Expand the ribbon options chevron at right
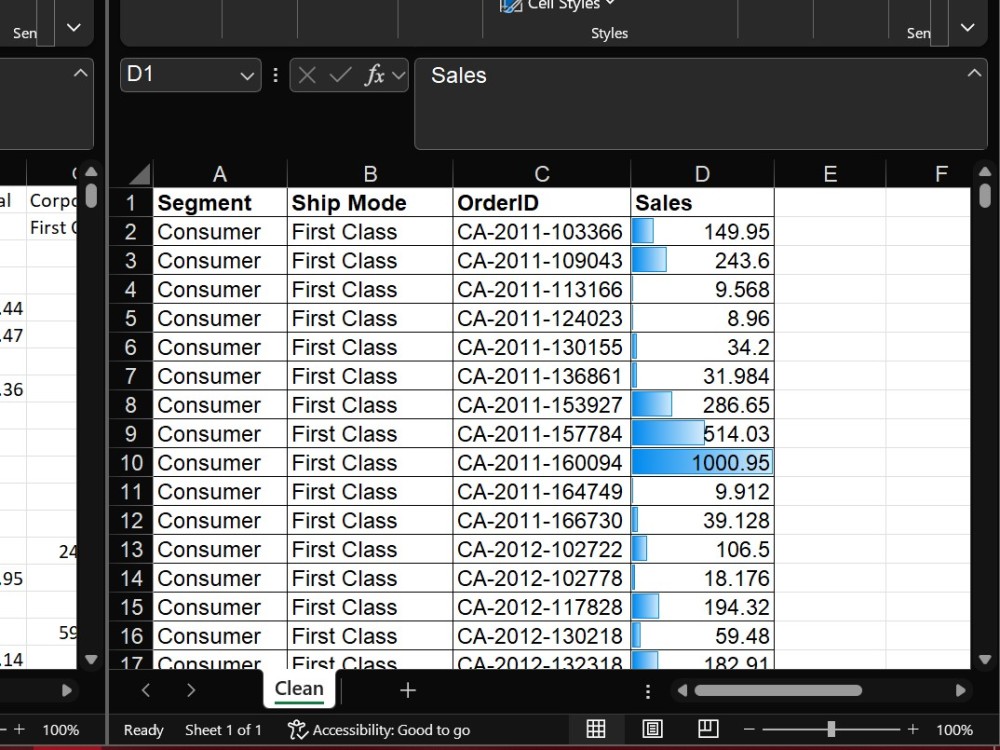 pyautogui.click(x=967, y=27)
